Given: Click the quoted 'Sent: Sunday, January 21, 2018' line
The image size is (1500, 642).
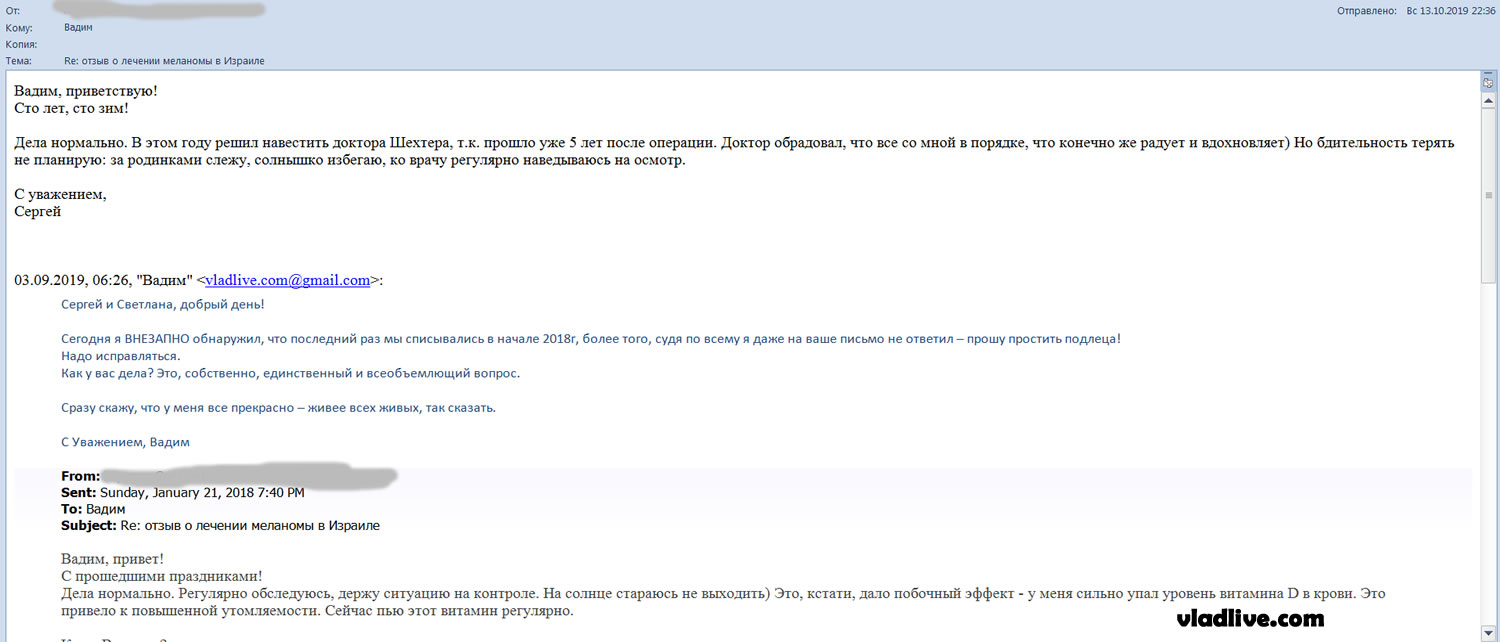Looking at the screenshot, I should pyautogui.click(x=183, y=493).
